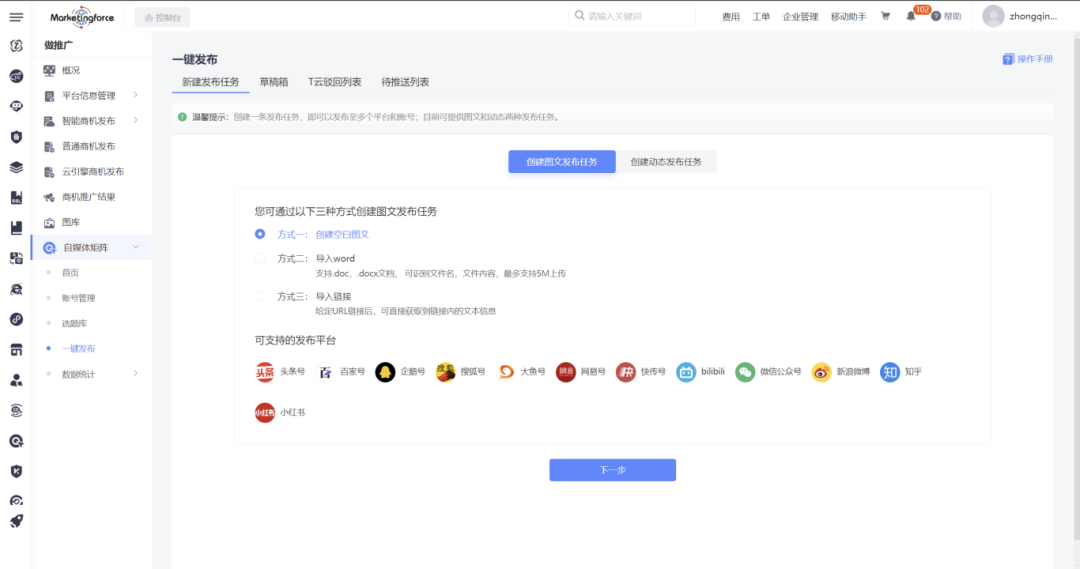Click the hamburger menu icon at top left
The image size is (1080, 569).
(16, 17)
